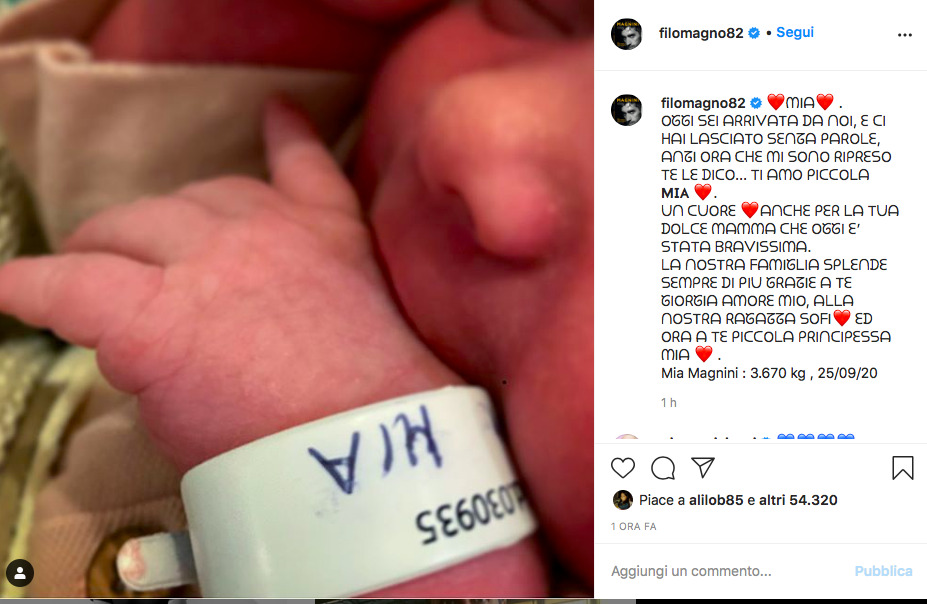
Task: Show tagged people icon on photo
Action: (x=20, y=573)
